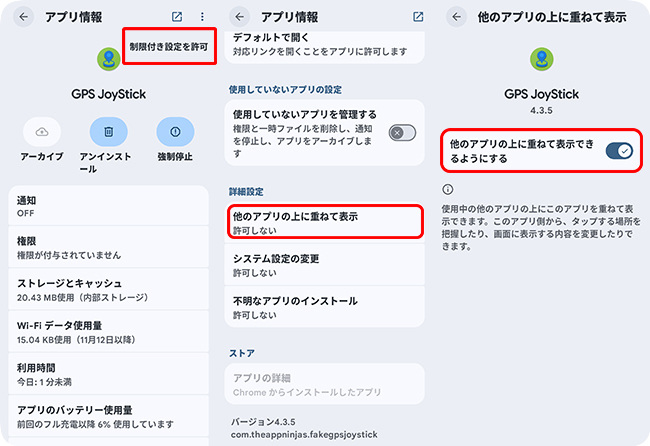Open 不明なアプリのインストール row
The image size is (650, 446).
coord(325,307)
